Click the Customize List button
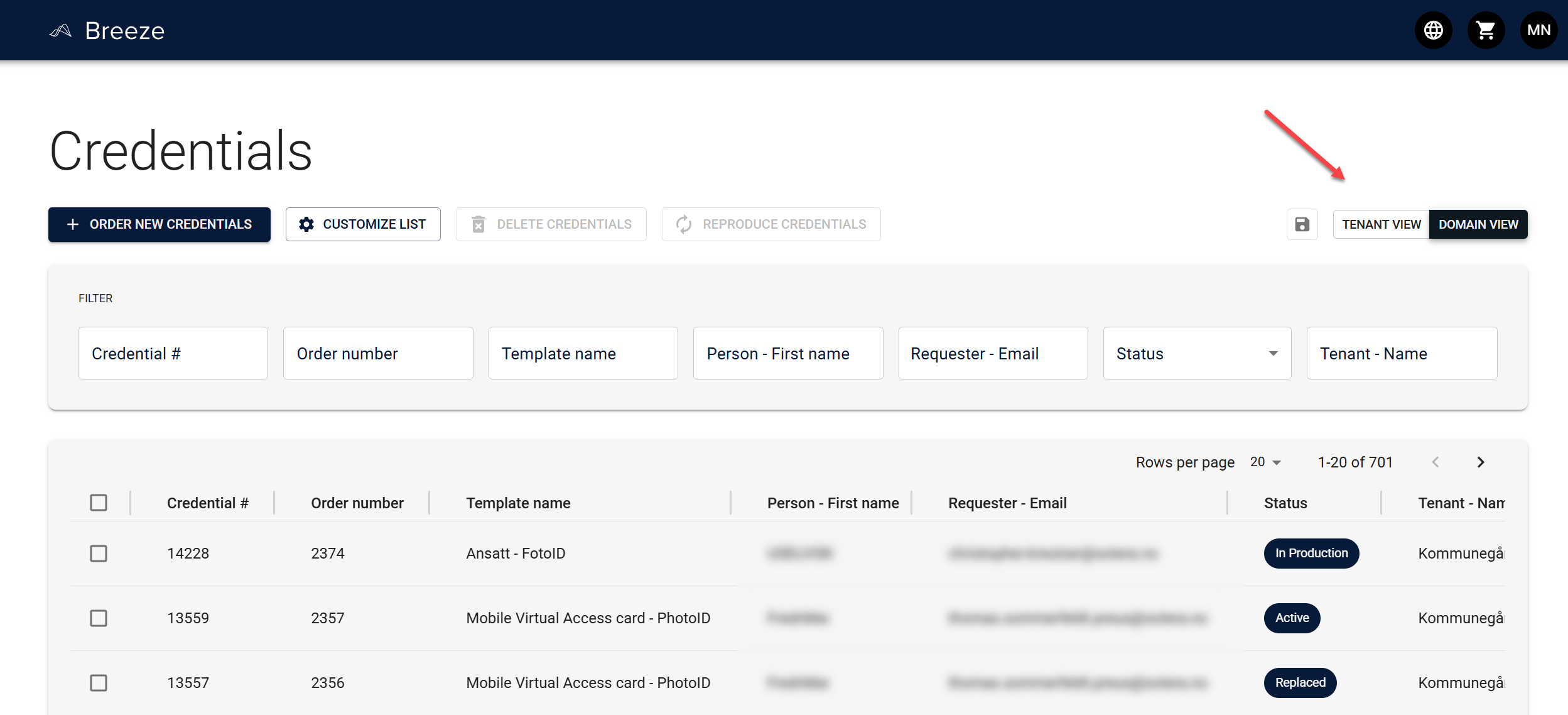This screenshot has width=1568, height=715. pyautogui.click(x=363, y=224)
